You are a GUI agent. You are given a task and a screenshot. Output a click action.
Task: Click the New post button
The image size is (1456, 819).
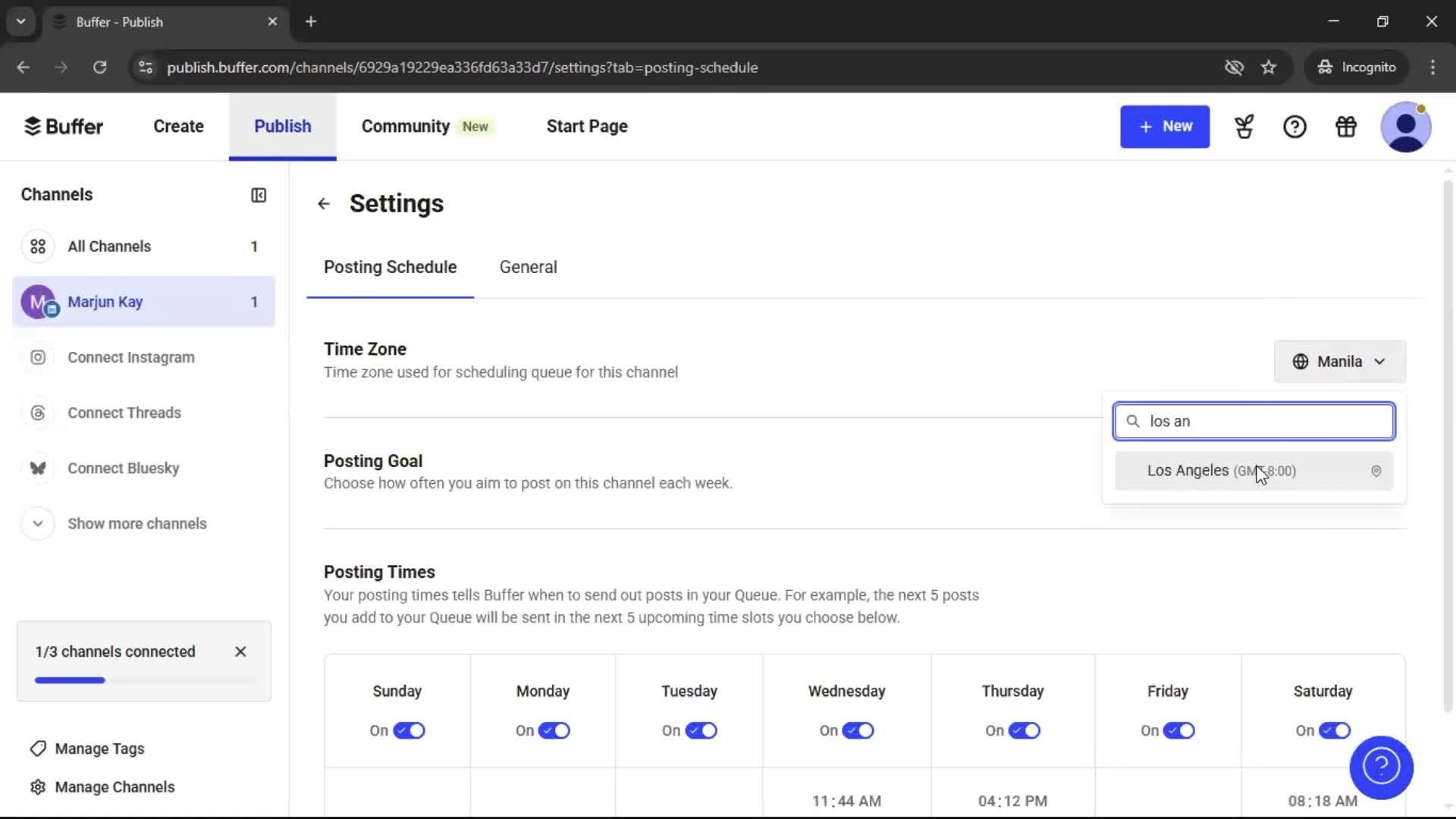coord(1165,127)
